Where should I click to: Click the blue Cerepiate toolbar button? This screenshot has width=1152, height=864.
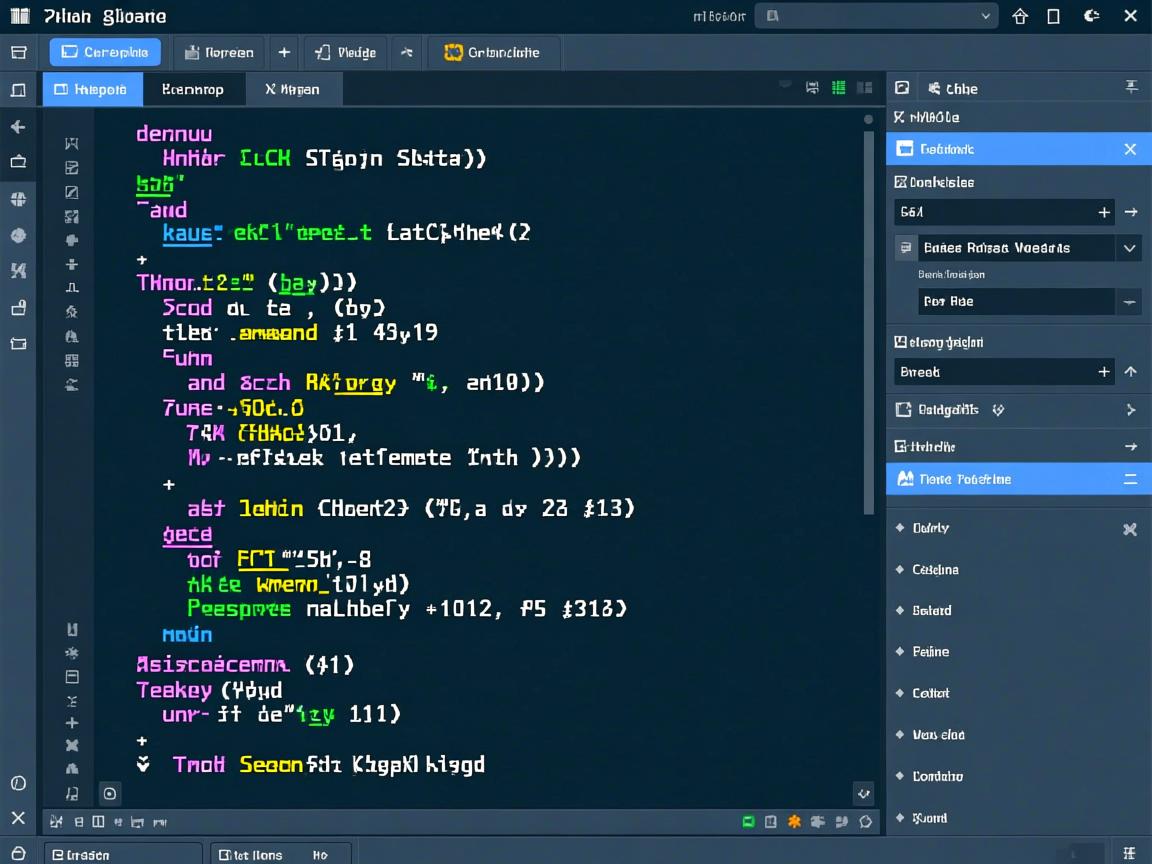point(105,52)
